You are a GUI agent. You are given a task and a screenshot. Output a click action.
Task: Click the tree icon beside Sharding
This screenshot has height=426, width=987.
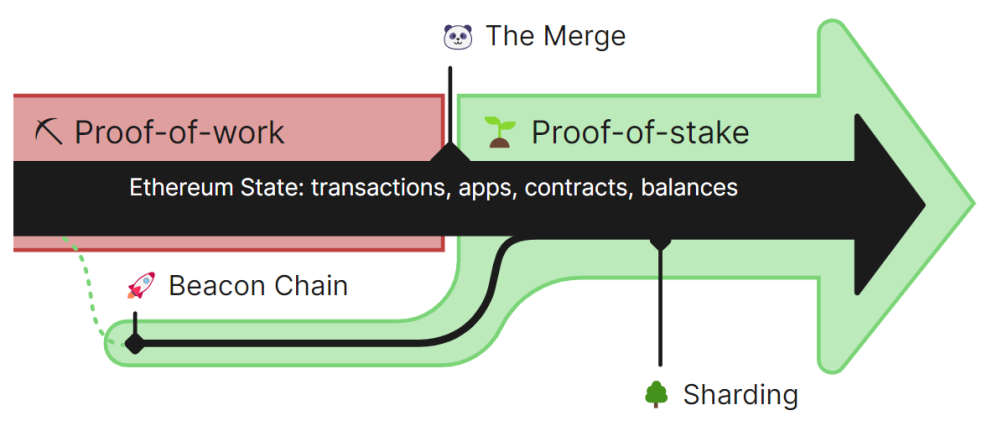point(656,395)
